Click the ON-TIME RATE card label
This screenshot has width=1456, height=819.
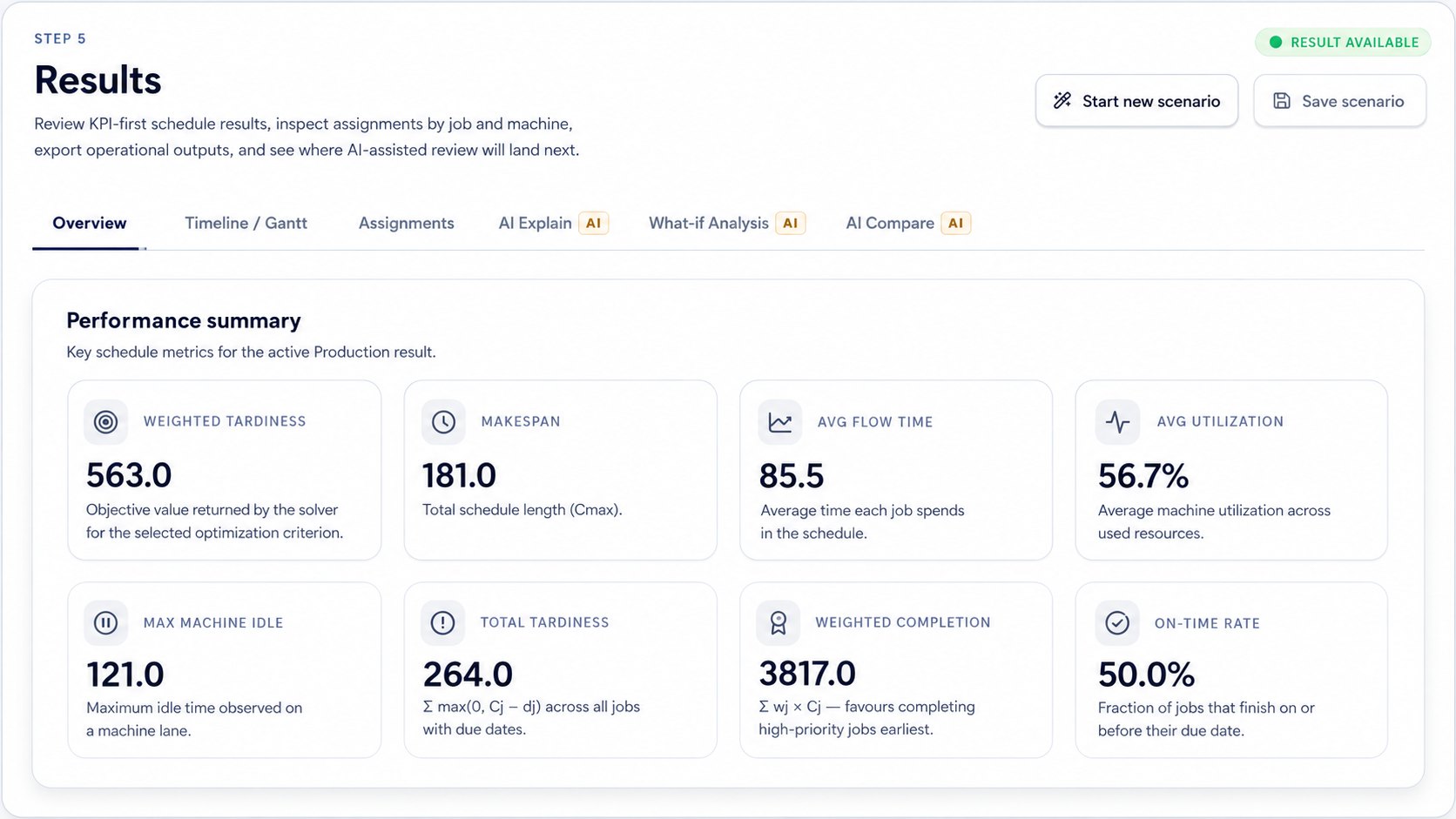point(1207,623)
